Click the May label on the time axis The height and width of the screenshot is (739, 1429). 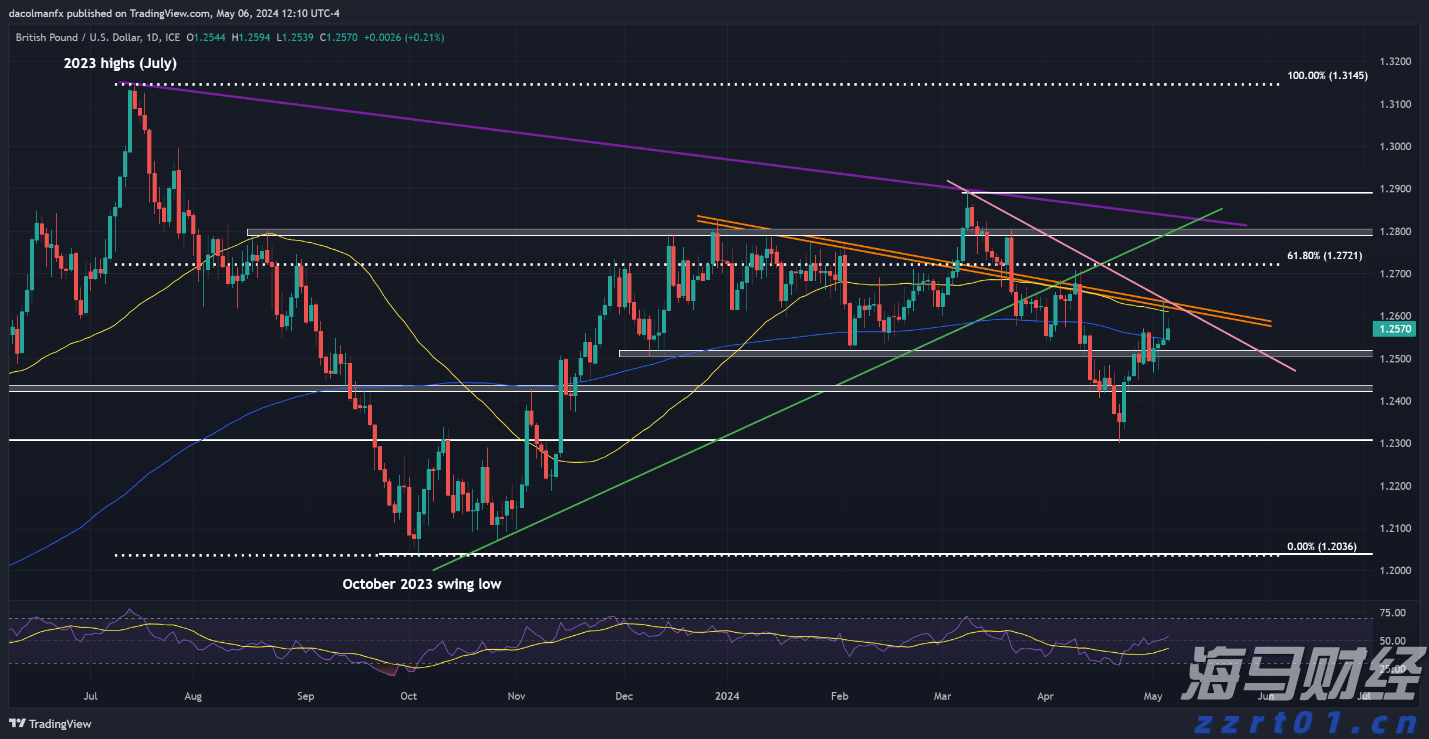pos(1153,694)
